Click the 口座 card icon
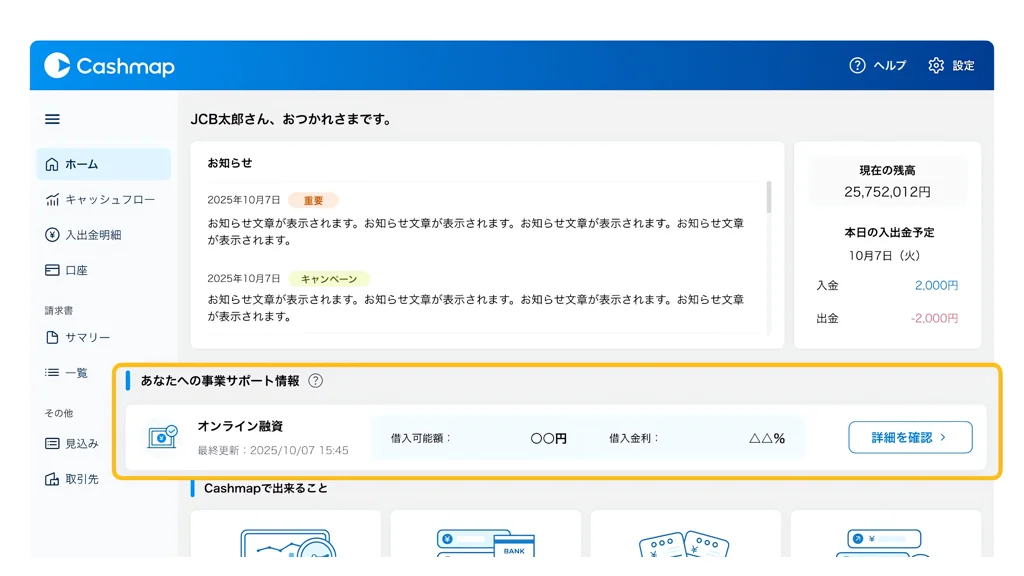Viewport: 1024px width, 576px height. point(53,270)
